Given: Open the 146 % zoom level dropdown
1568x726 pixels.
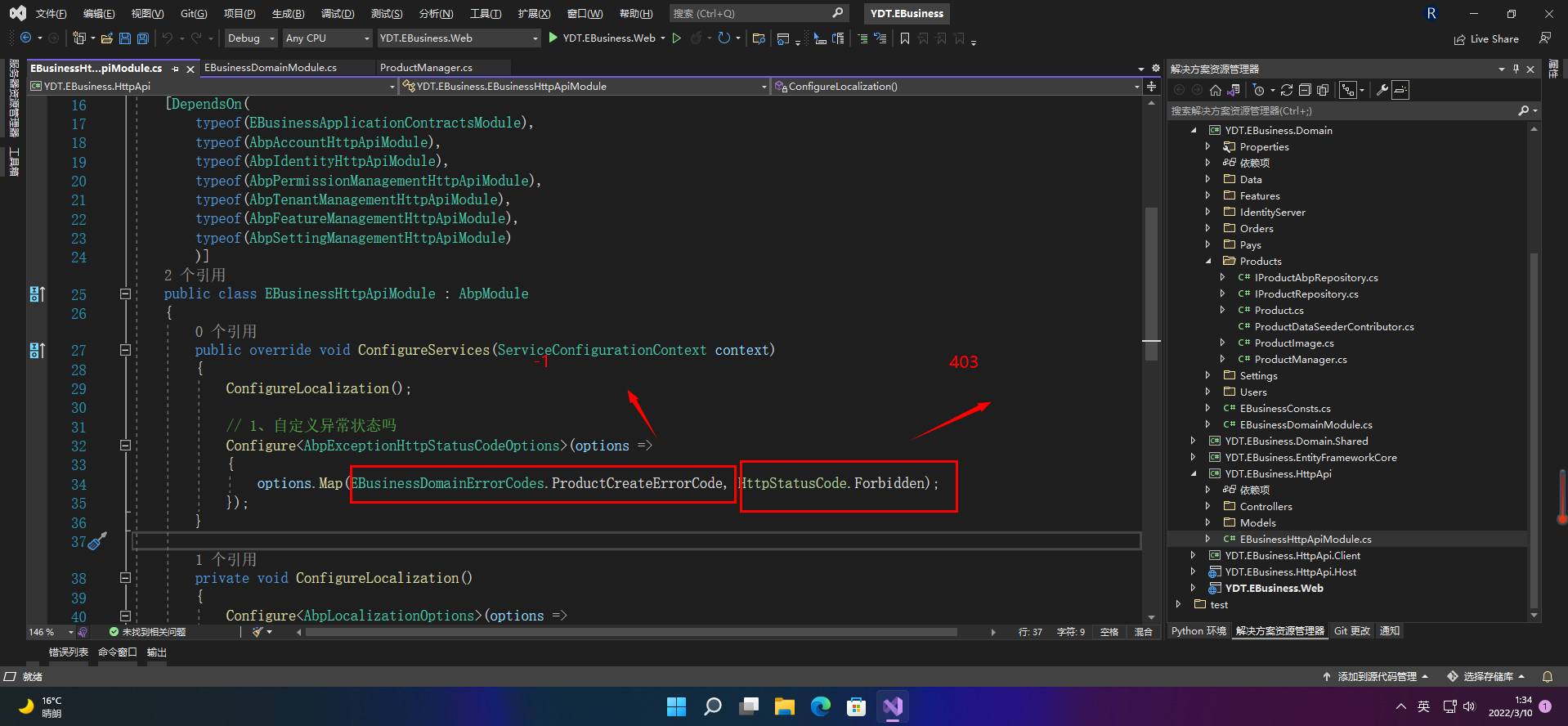Looking at the screenshot, I should coord(51,632).
